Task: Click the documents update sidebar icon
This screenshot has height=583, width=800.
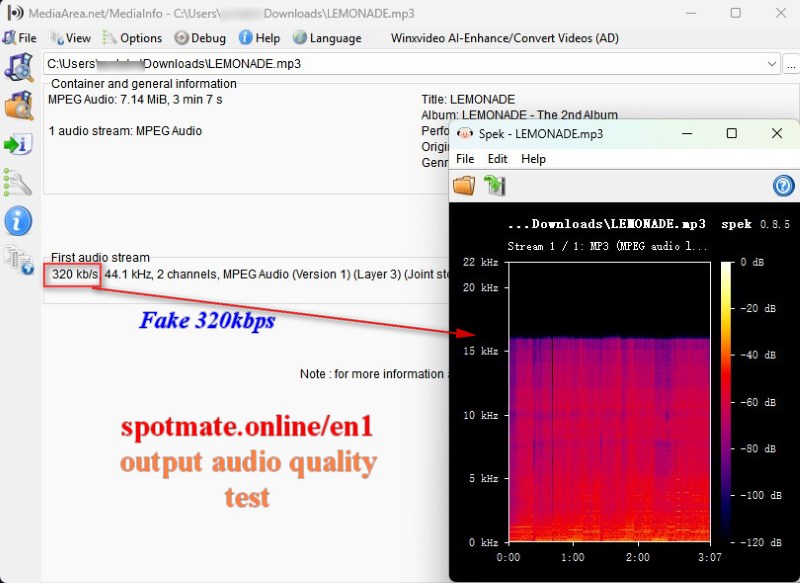Action: click(19, 260)
